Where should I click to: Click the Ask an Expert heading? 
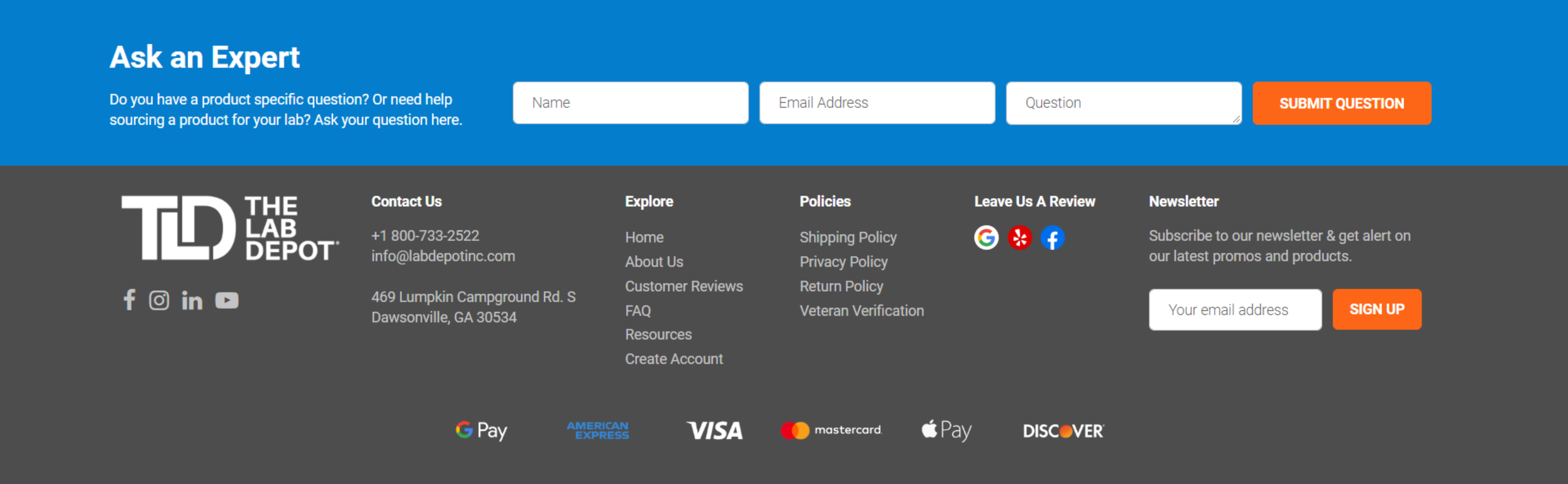click(x=205, y=58)
